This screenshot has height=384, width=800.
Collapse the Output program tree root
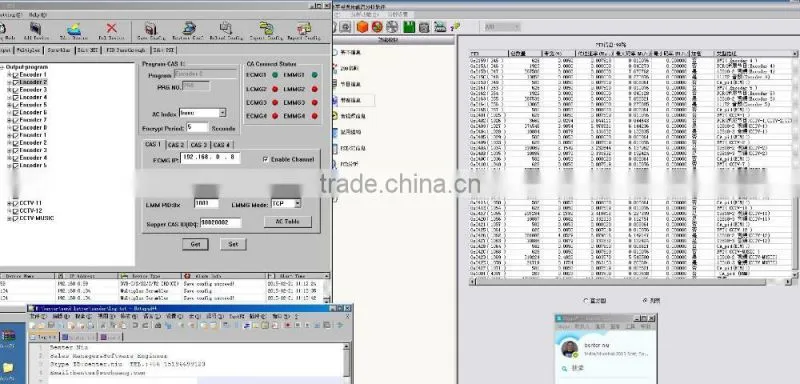[x=2, y=67]
